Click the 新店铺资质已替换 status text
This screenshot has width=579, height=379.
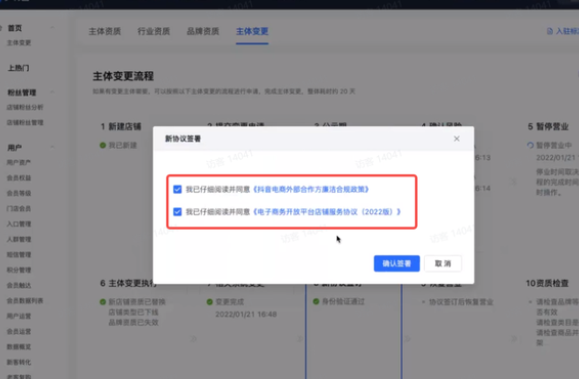point(137,302)
